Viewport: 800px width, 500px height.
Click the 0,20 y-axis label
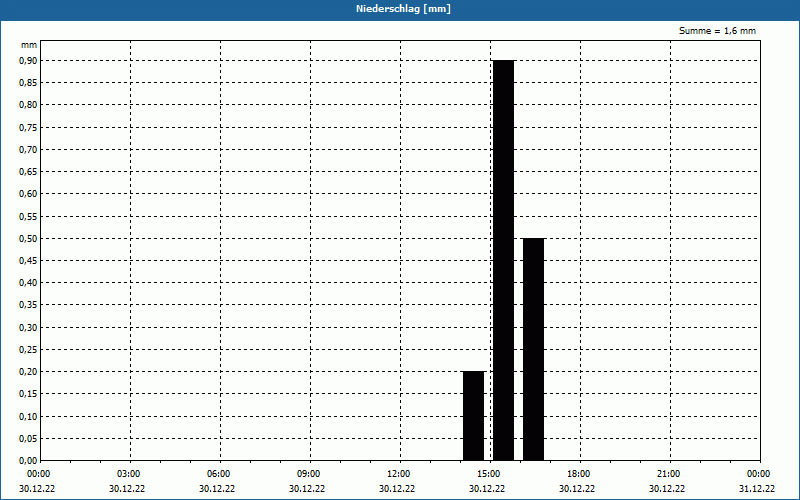click(x=28, y=372)
